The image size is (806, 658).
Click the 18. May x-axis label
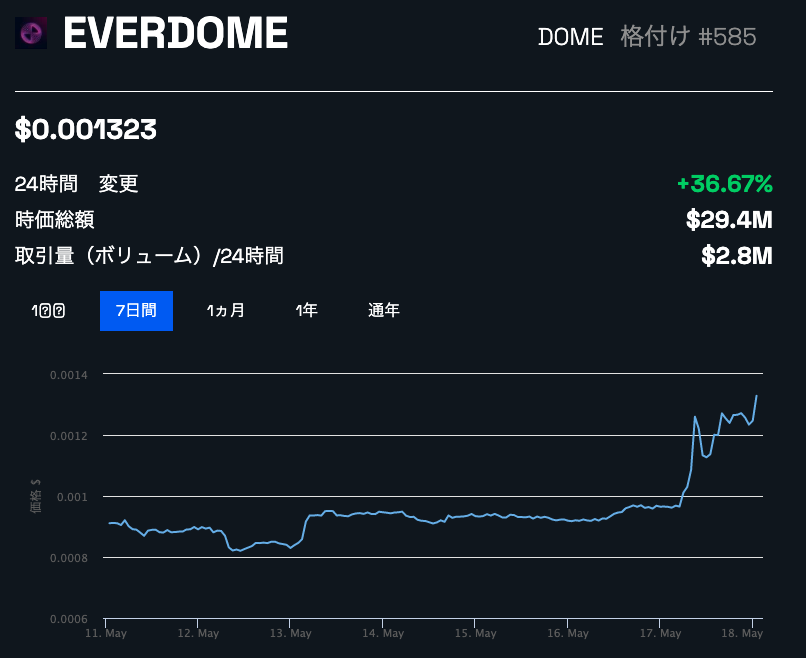click(742, 633)
